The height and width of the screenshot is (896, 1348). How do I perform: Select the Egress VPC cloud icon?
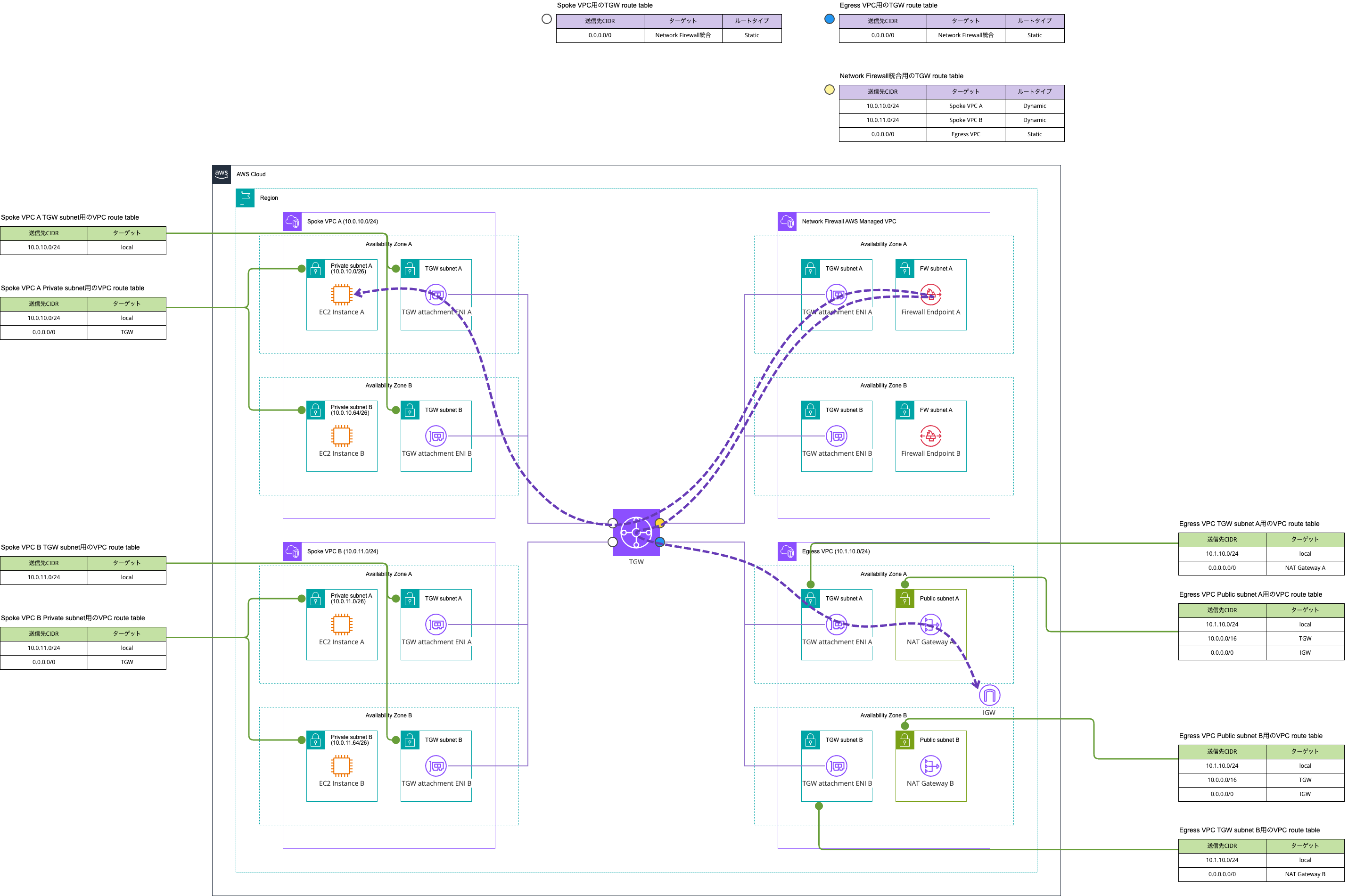[x=787, y=551]
